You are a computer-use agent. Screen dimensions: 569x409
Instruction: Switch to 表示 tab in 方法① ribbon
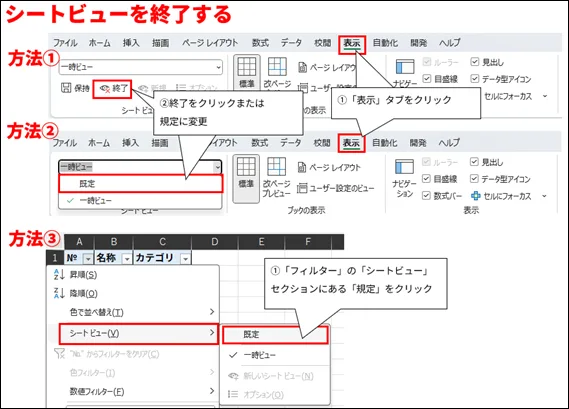pos(352,44)
